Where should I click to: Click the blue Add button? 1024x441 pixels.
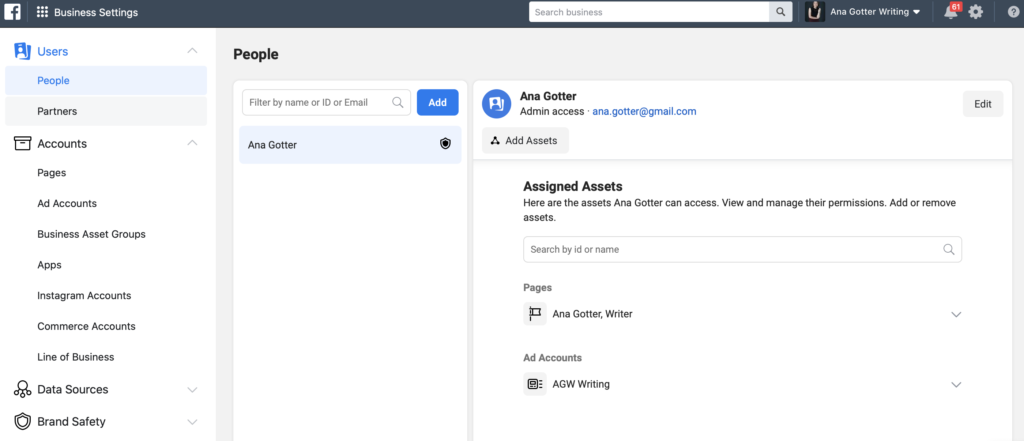click(438, 102)
